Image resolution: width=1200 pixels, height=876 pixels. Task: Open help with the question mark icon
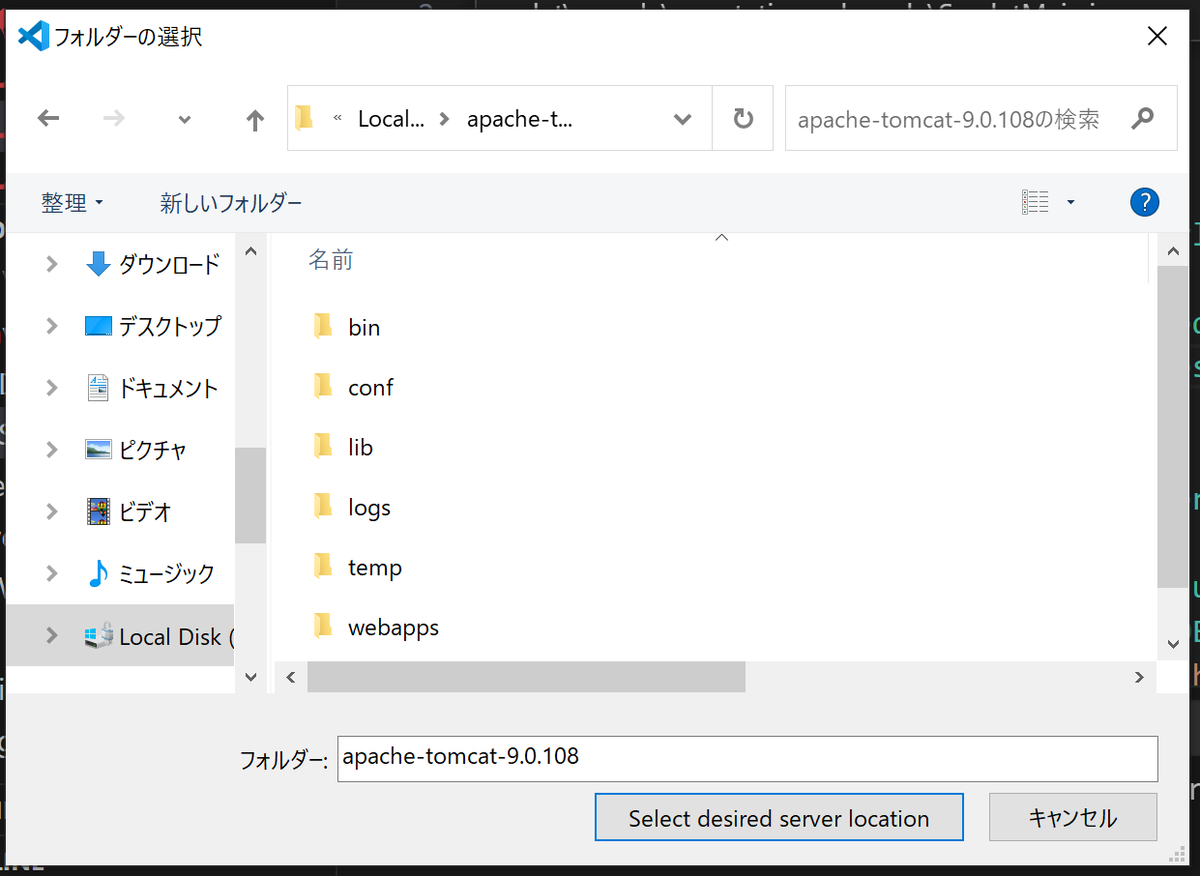1144,202
